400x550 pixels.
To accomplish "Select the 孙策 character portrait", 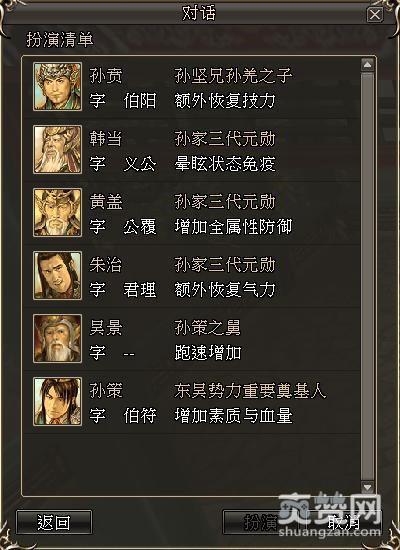I will pos(58,402).
